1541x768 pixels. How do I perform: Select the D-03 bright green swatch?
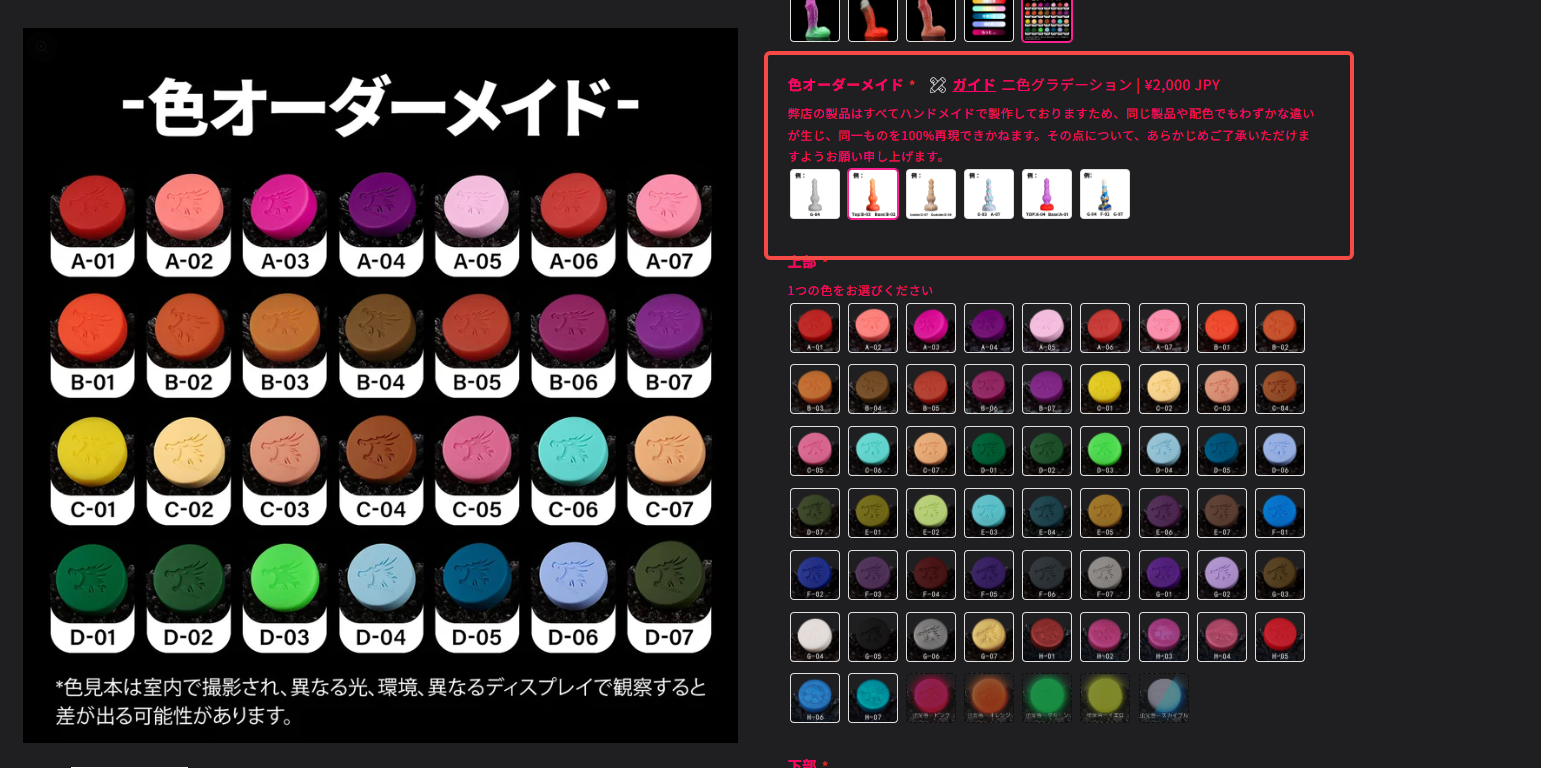(1104, 451)
